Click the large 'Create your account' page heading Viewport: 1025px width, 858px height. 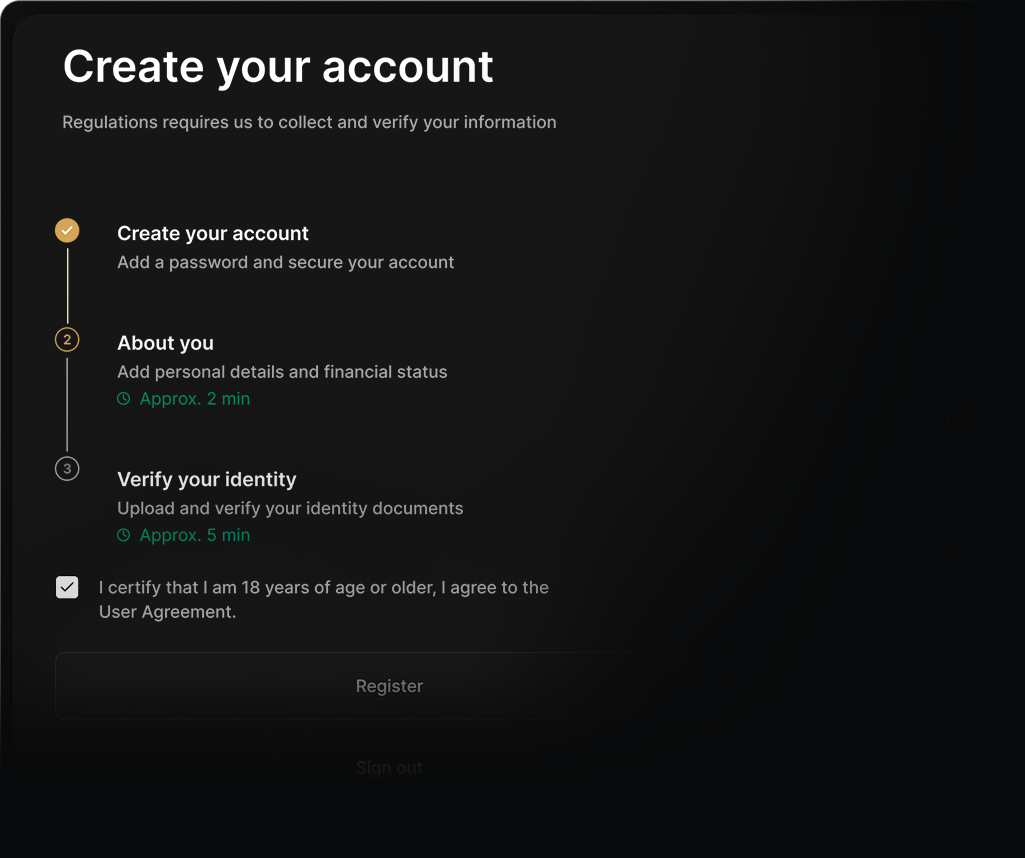point(278,67)
